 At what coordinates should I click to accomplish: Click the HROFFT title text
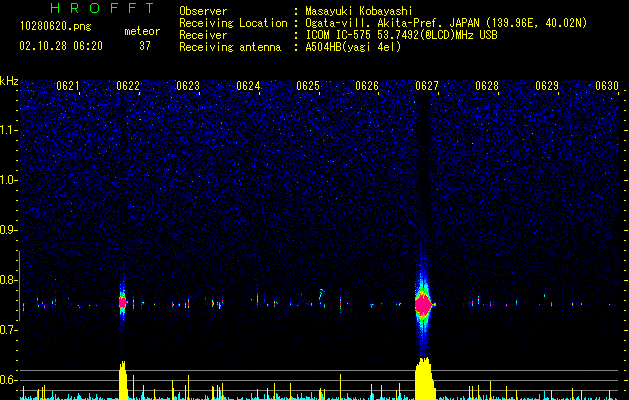103,8
